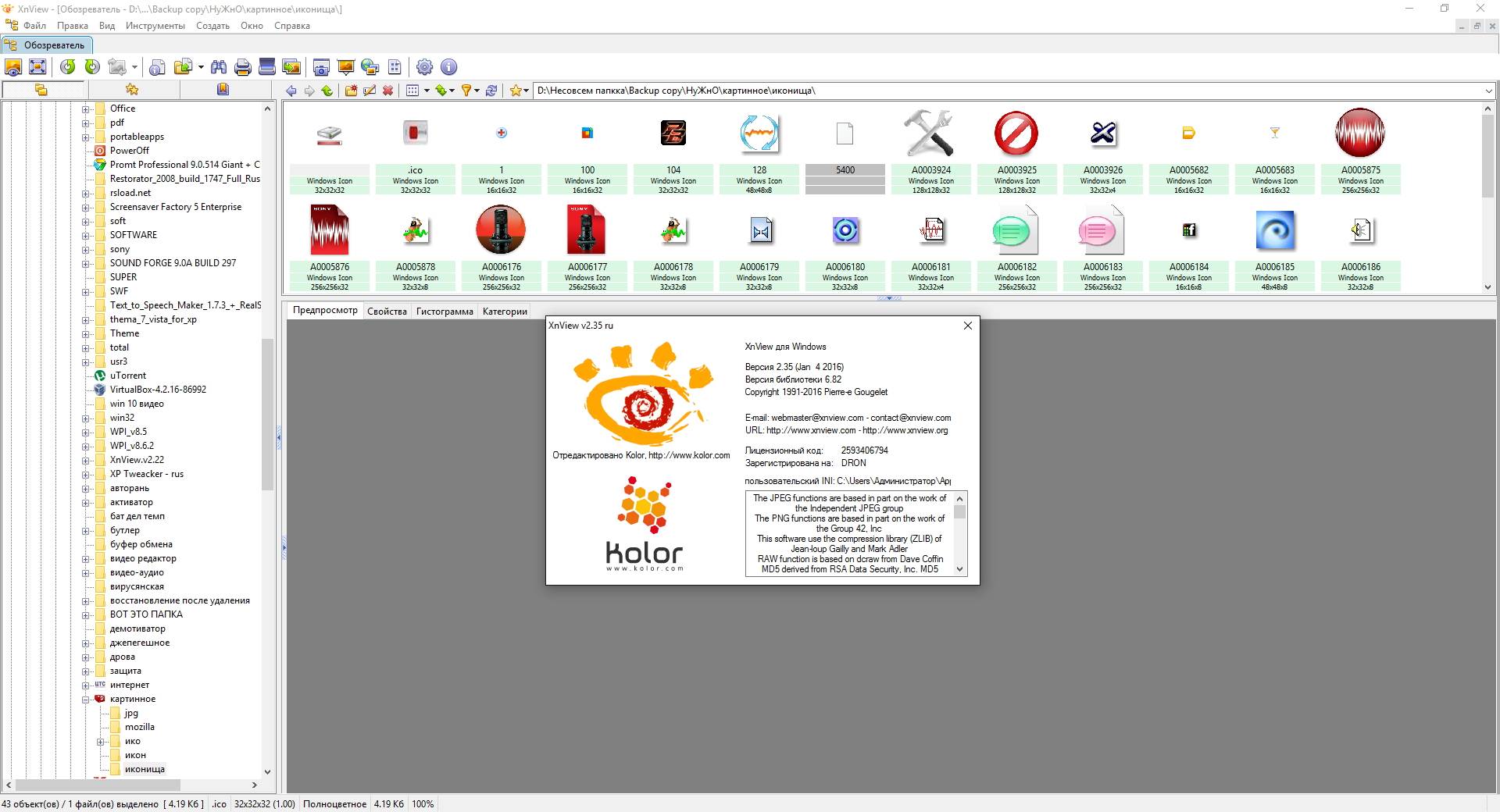Screen dimensions: 1500x812
Task: Switch to the Свойства tab
Action: [x=387, y=312]
